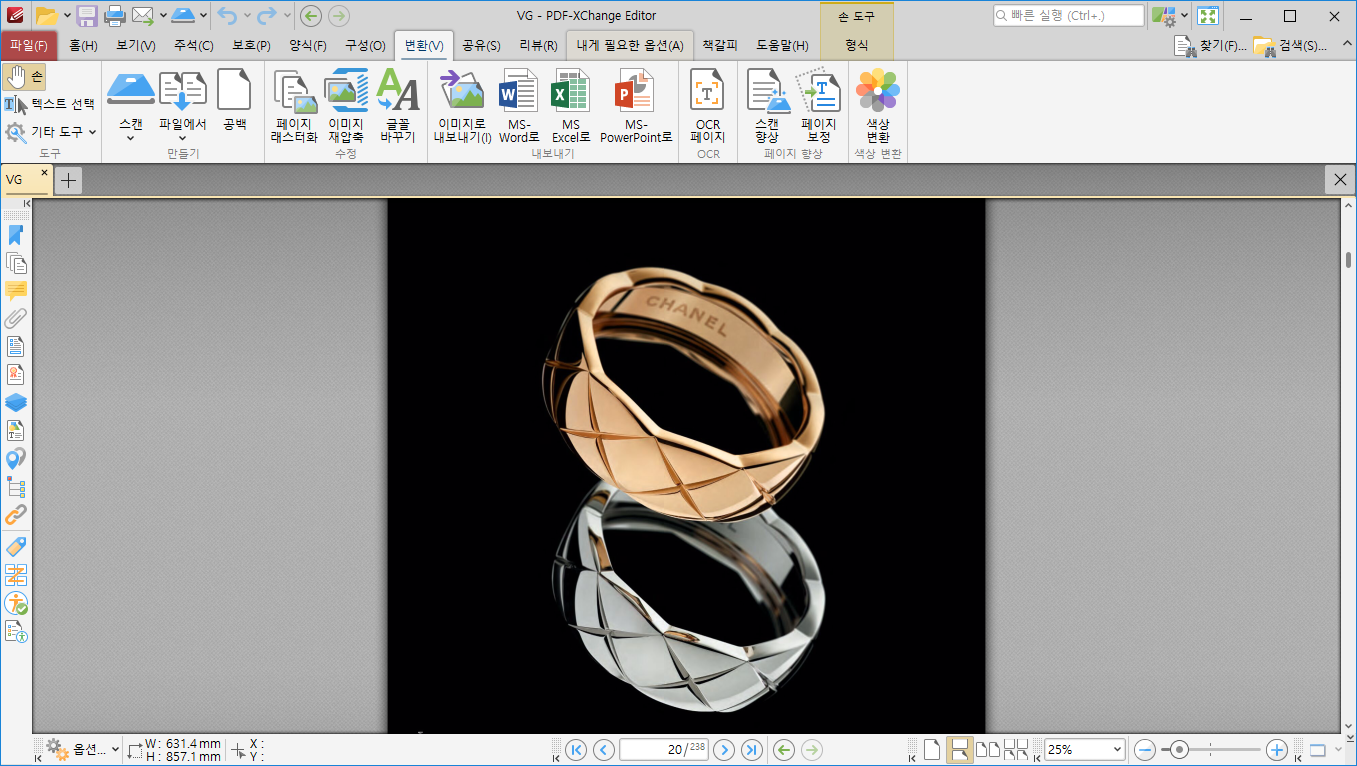Toggle full screen mode icon
Image resolution: width=1357 pixels, height=766 pixels.
(x=1208, y=15)
